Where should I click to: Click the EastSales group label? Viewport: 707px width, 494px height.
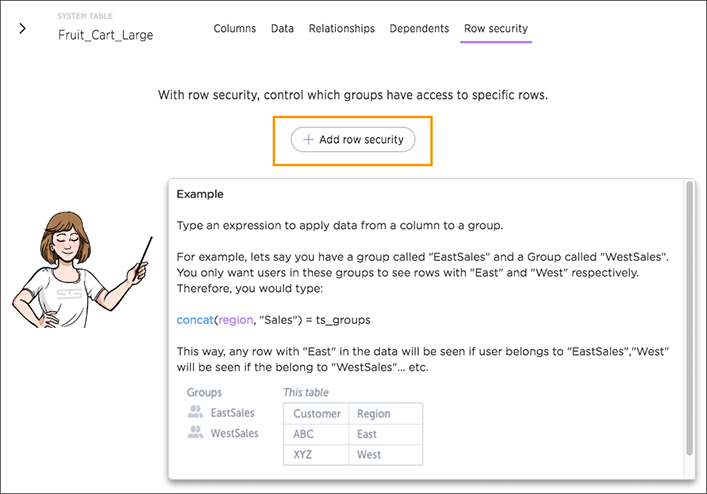tap(232, 413)
